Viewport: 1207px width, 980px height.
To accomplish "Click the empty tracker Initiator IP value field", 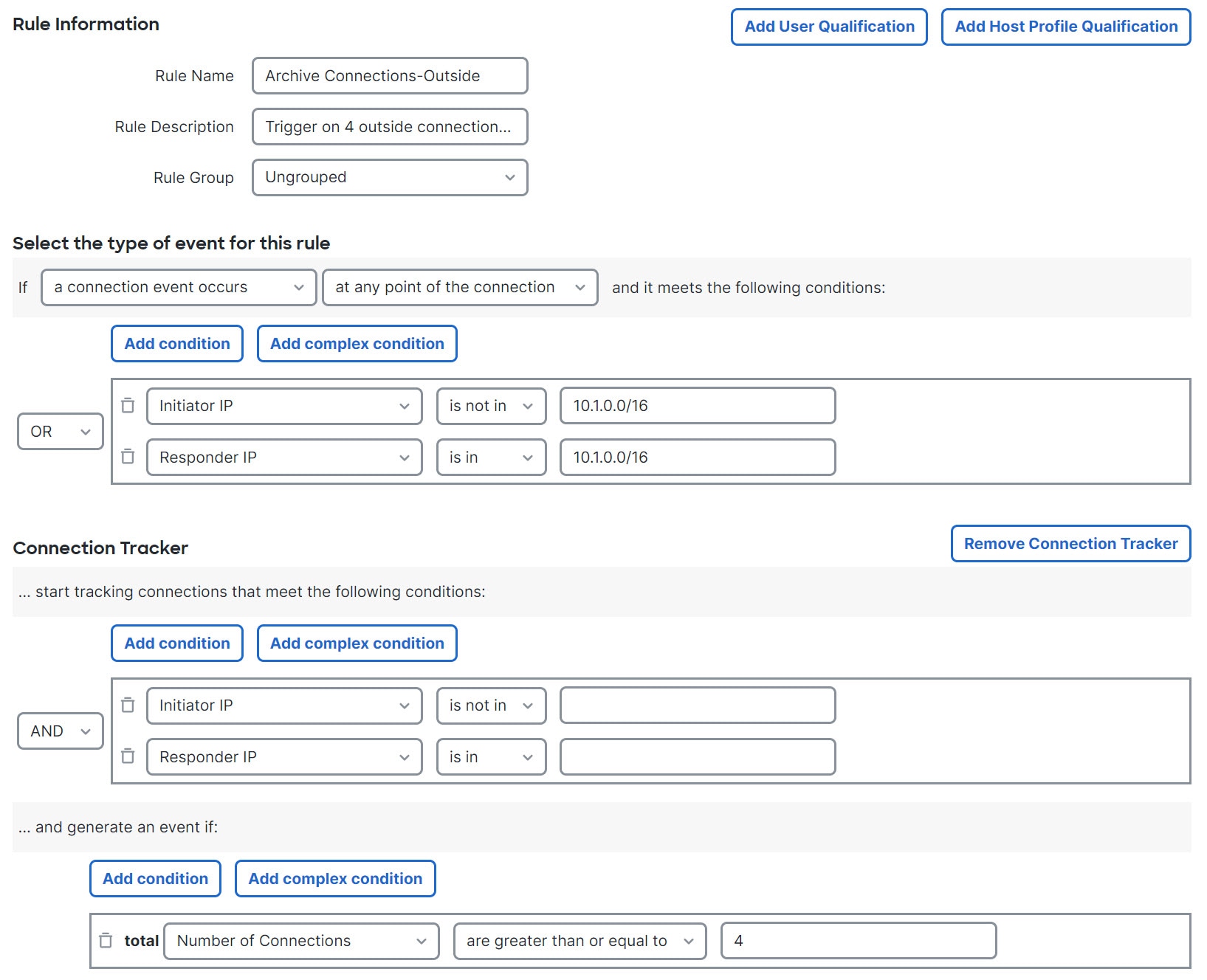I will click(x=698, y=705).
